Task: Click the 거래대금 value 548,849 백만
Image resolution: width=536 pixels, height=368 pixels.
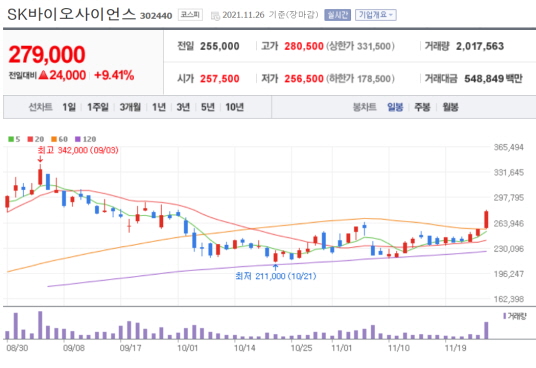Action: (x=493, y=79)
